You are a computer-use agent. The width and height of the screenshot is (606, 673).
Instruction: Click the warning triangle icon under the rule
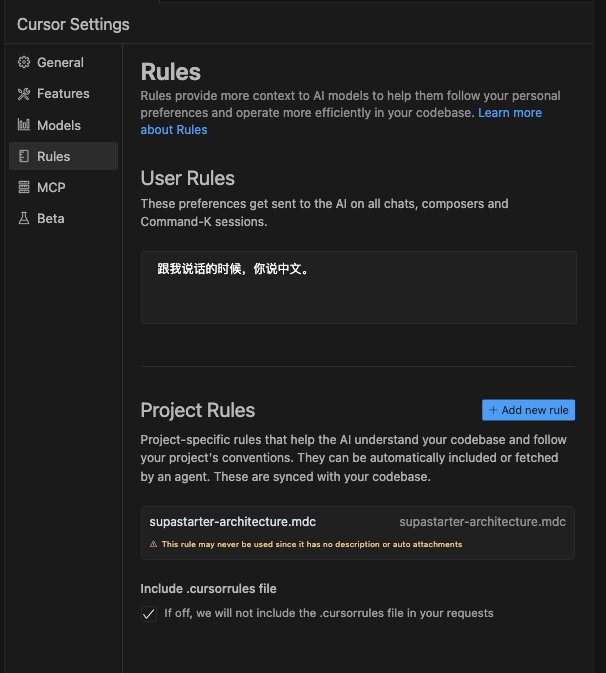[153, 544]
